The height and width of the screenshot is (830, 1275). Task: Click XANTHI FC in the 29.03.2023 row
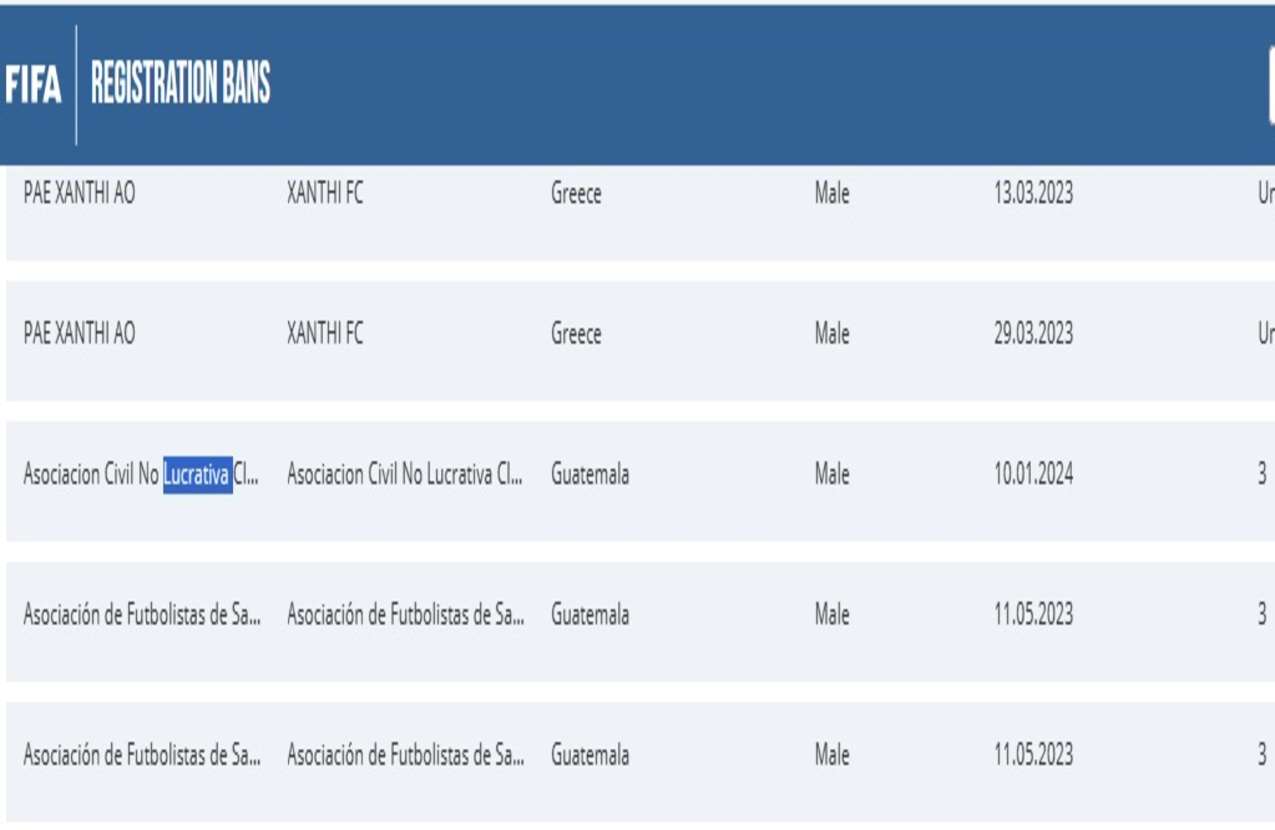pyautogui.click(x=325, y=334)
